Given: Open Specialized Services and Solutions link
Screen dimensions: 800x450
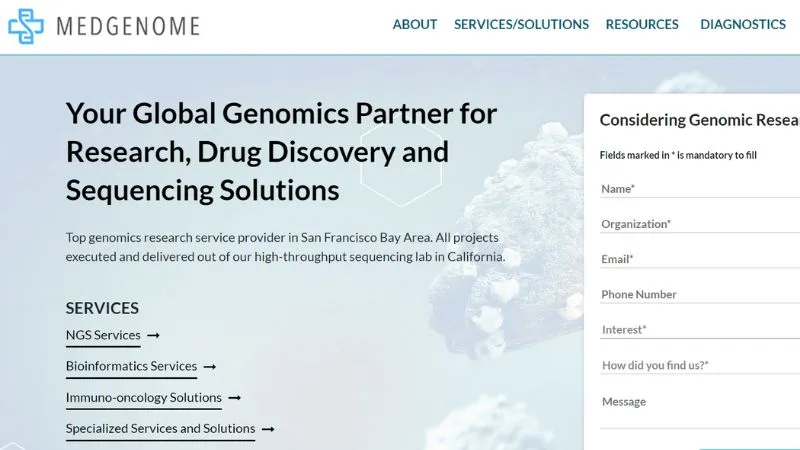Looking at the screenshot, I should [160, 429].
